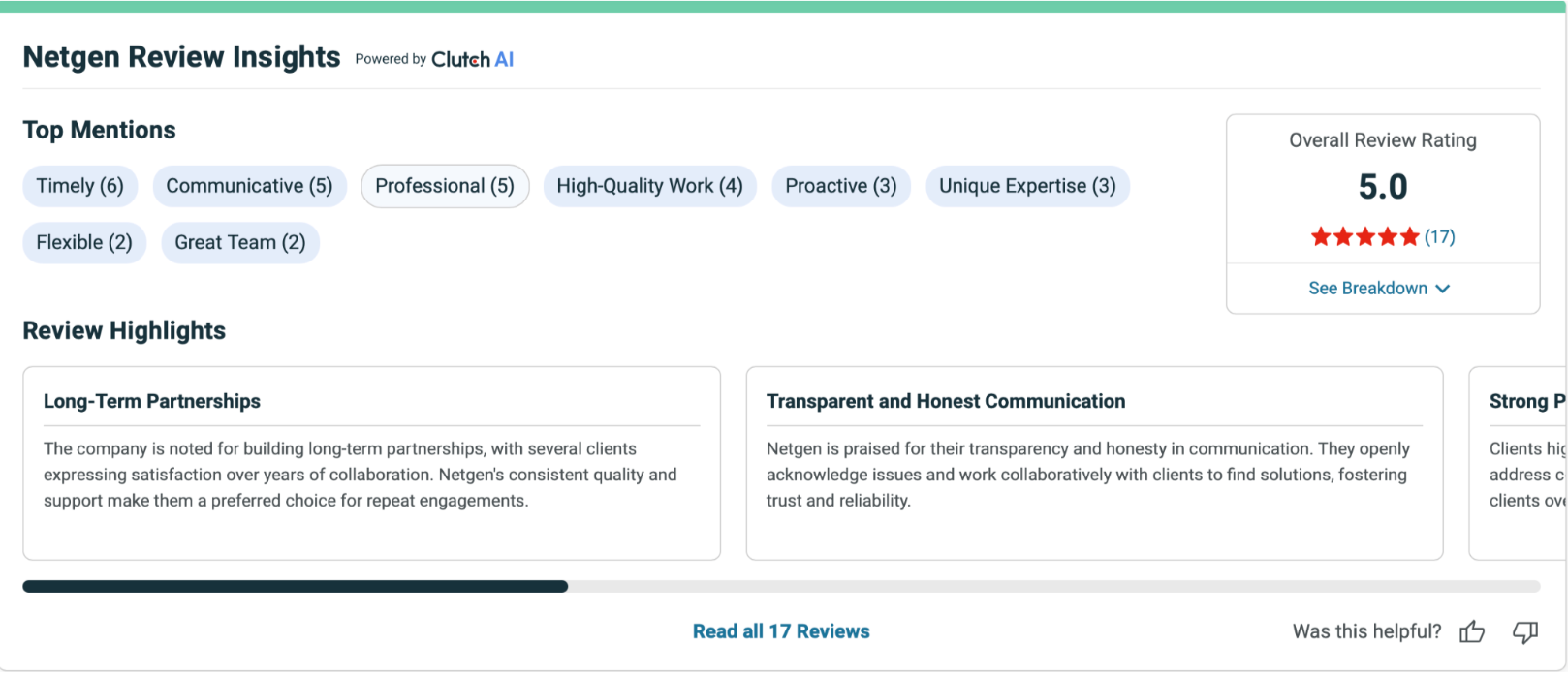Select the High-Quality Work (4) chip
1568x676 pixels.
[649, 186]
